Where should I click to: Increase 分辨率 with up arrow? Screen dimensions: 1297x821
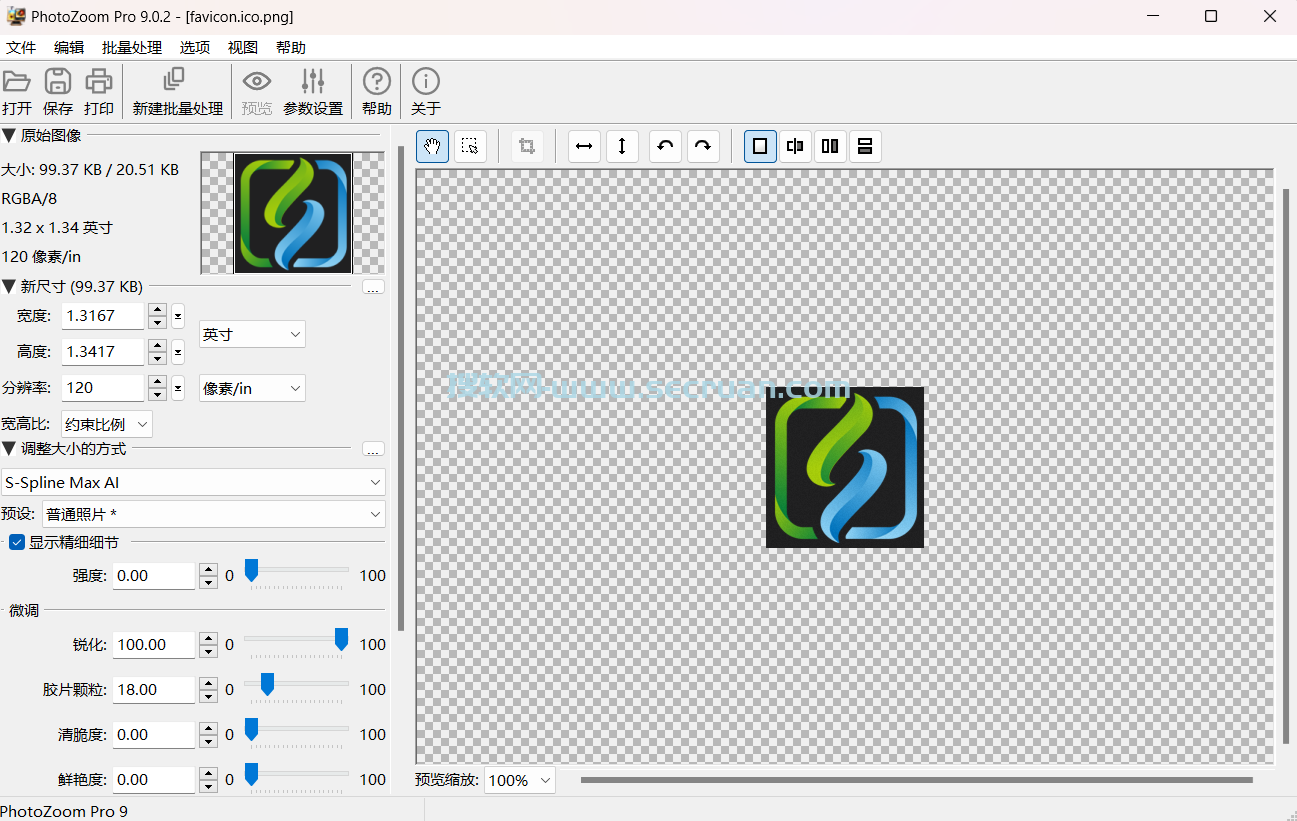(157, 382)
